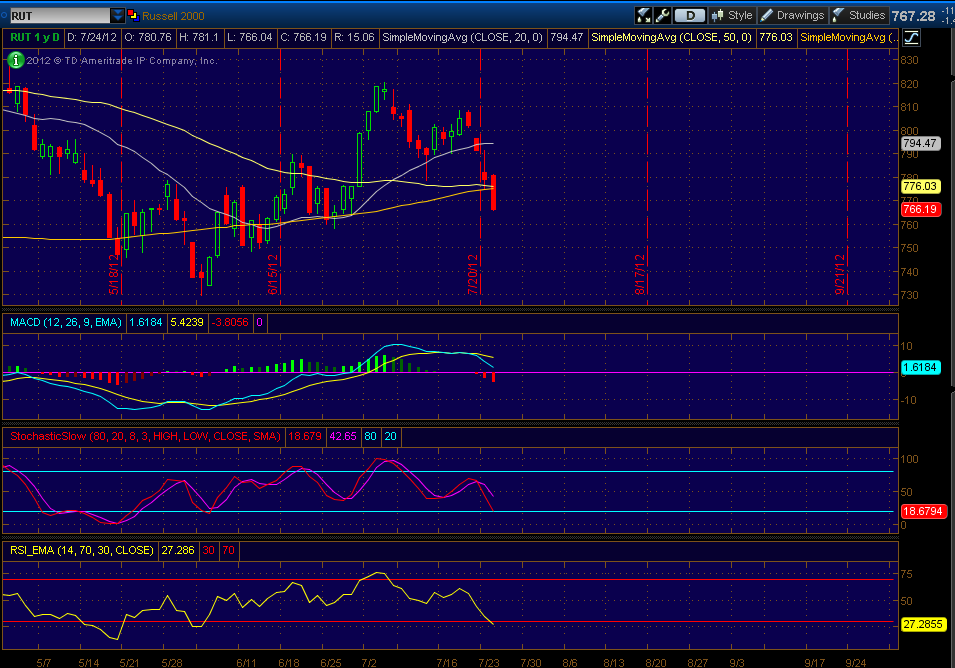The height and width of the screenshot is (668, 955).
Task: Click the MACD average value 5.4239
Action: point(187,322)
